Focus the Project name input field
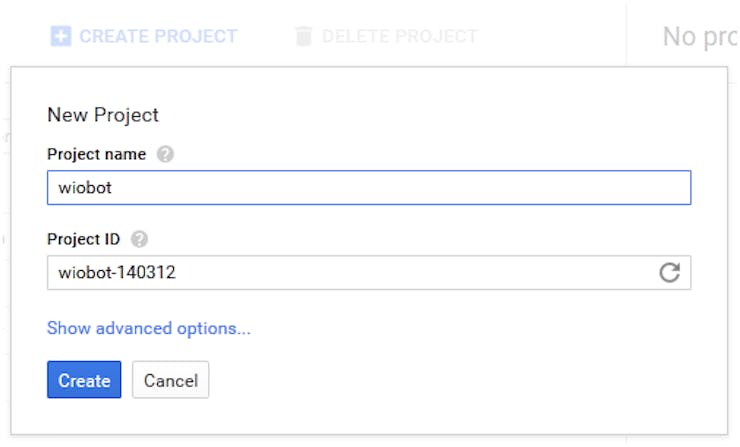Viewport: 740px width, 447px height. coord(369,187)
